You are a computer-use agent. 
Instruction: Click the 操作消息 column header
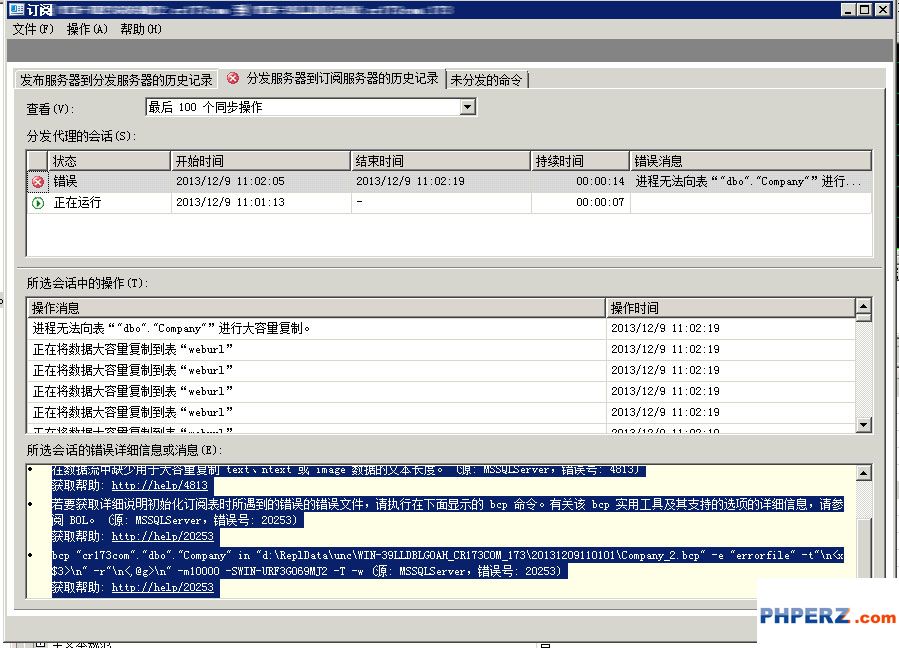tap(316, 308)
